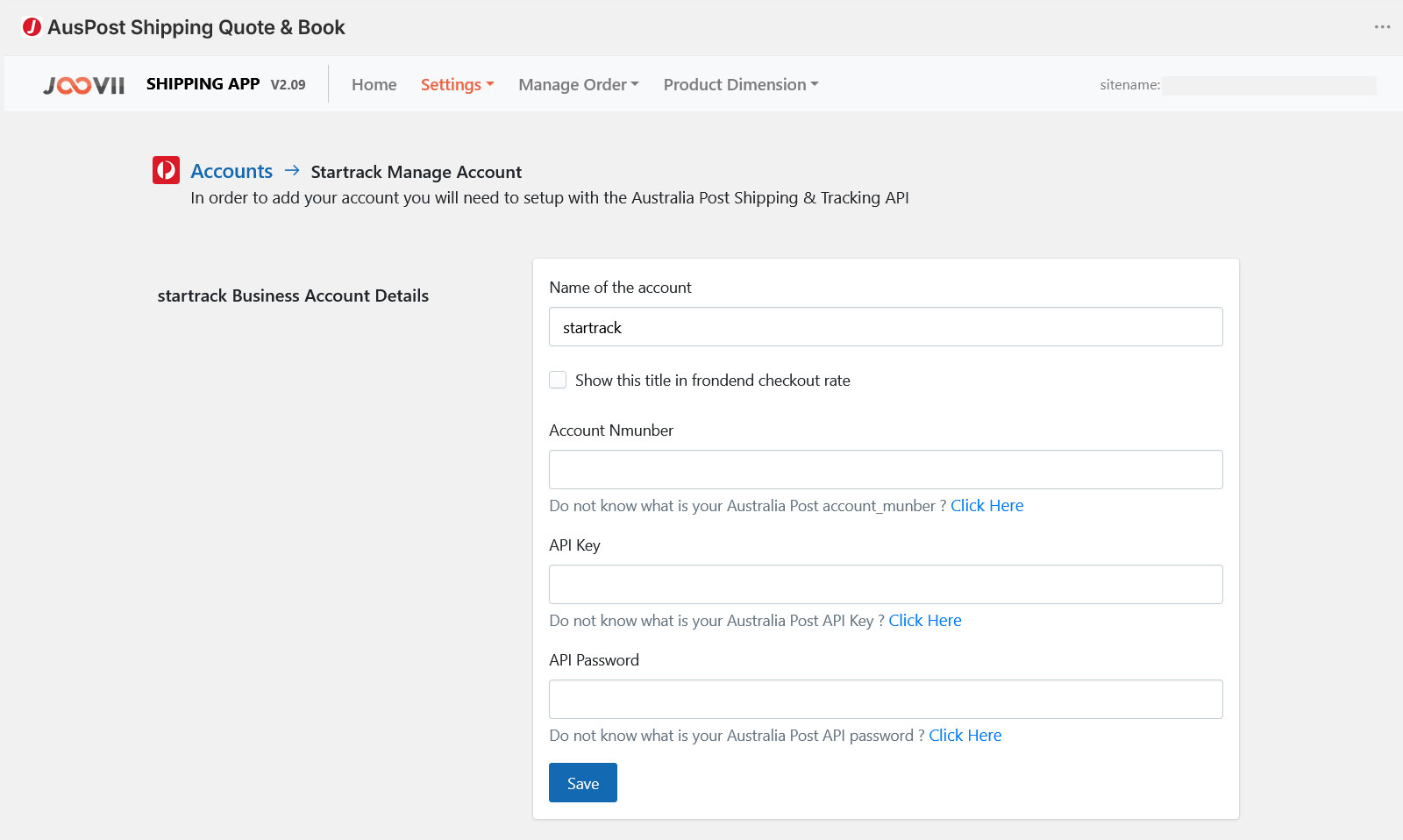Open the three-dot more options menu
This screenshot has width=1403, height=840.
1383,27
